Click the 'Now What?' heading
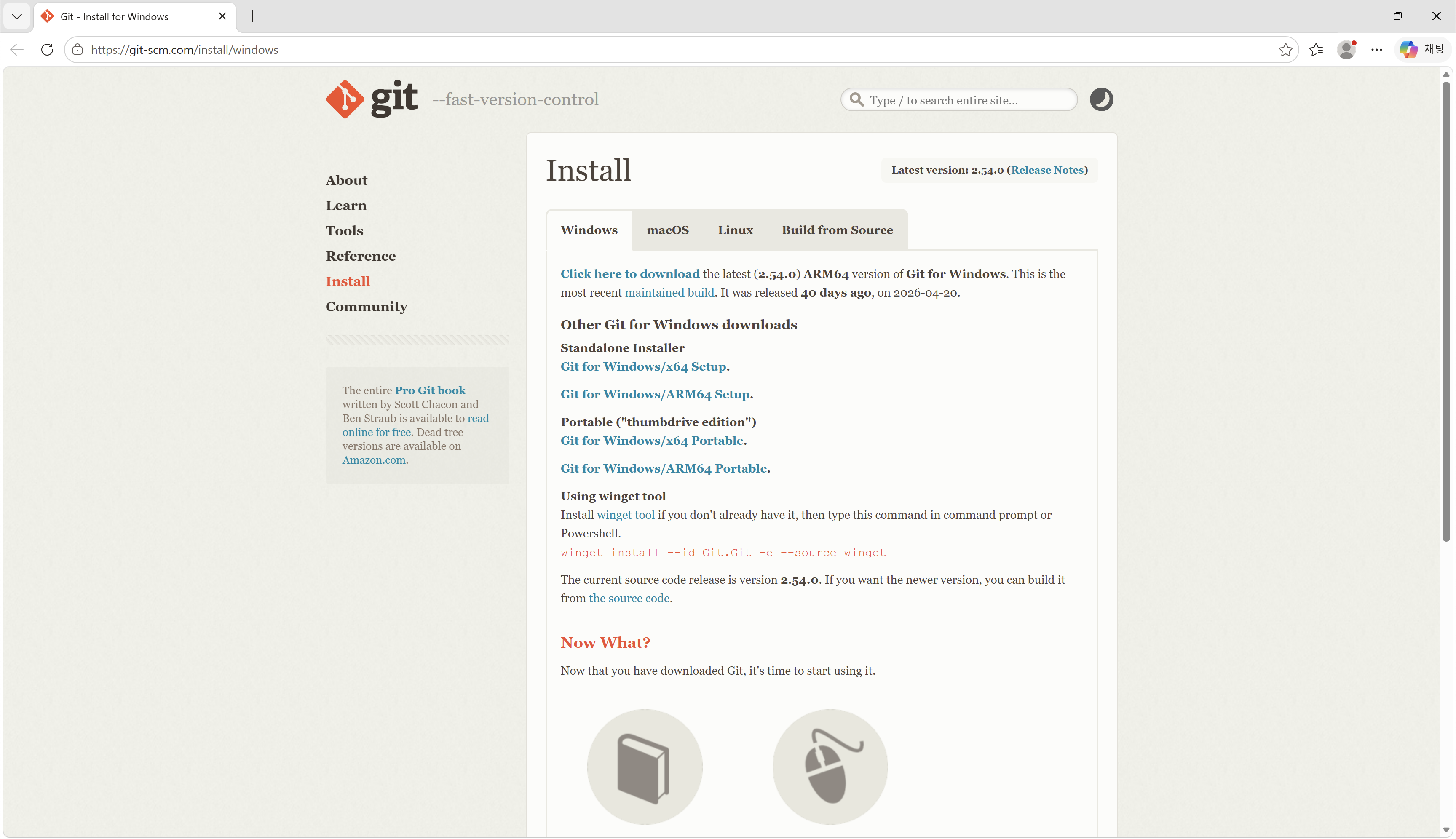The height and width of the screenshot is (839, 1456). click(x=605, y=642)
